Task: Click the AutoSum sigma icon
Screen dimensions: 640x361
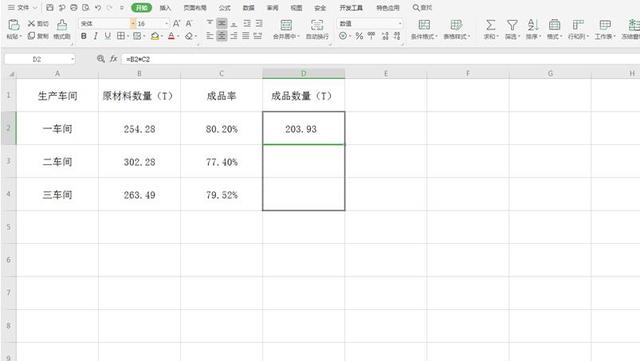Action: tap(490, 25)
